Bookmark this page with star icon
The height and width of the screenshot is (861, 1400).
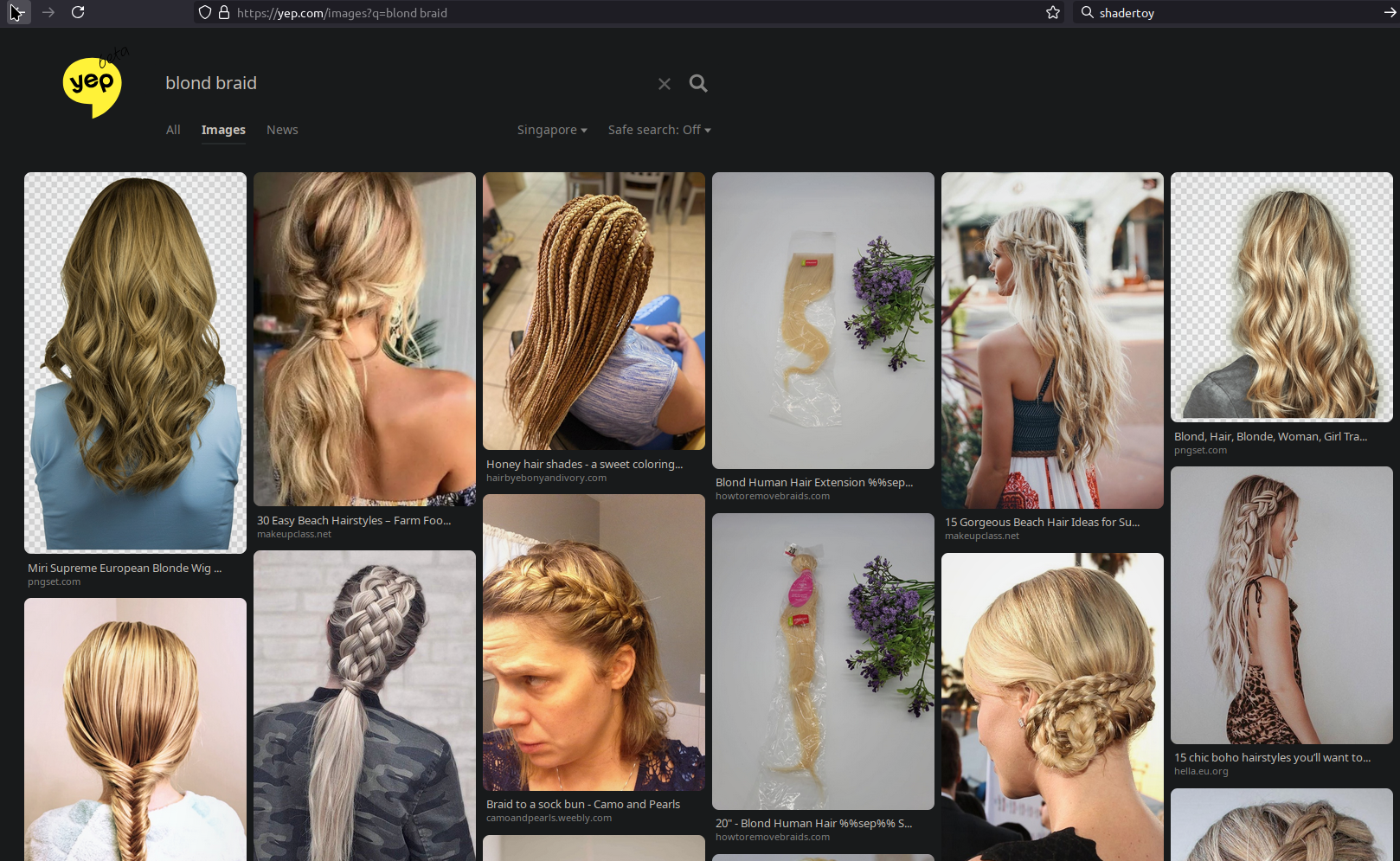(x=1053, y=12)
